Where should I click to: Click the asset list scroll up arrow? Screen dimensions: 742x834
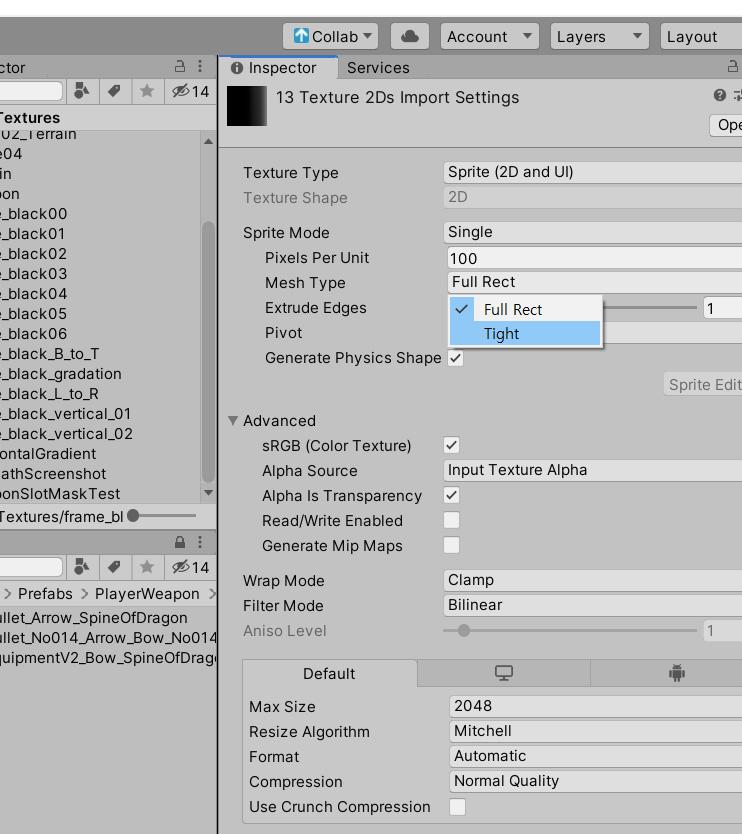pyautogui.click(x=209, y=141)
